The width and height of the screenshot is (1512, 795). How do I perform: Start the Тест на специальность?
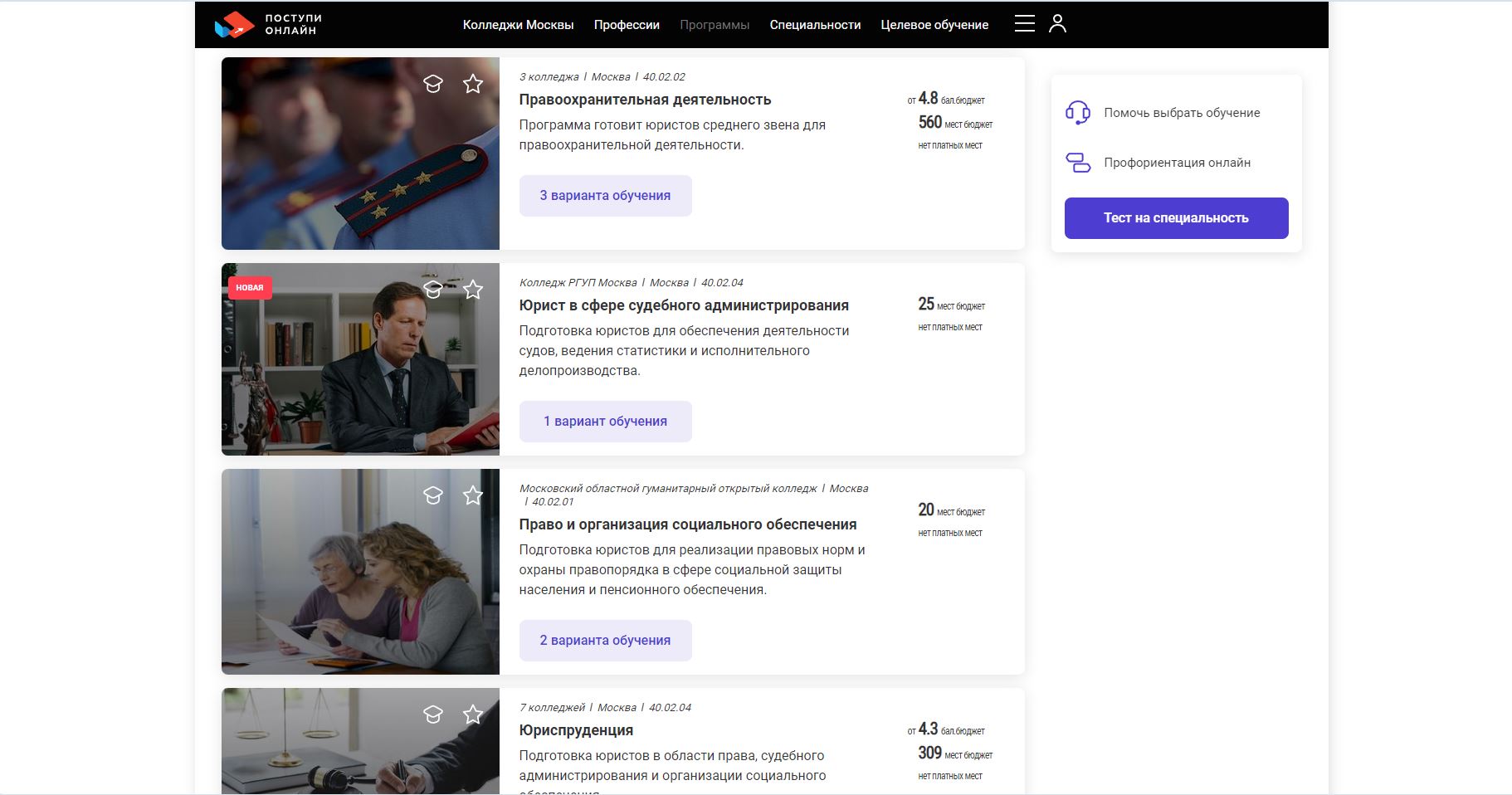tap(1176, 218)
